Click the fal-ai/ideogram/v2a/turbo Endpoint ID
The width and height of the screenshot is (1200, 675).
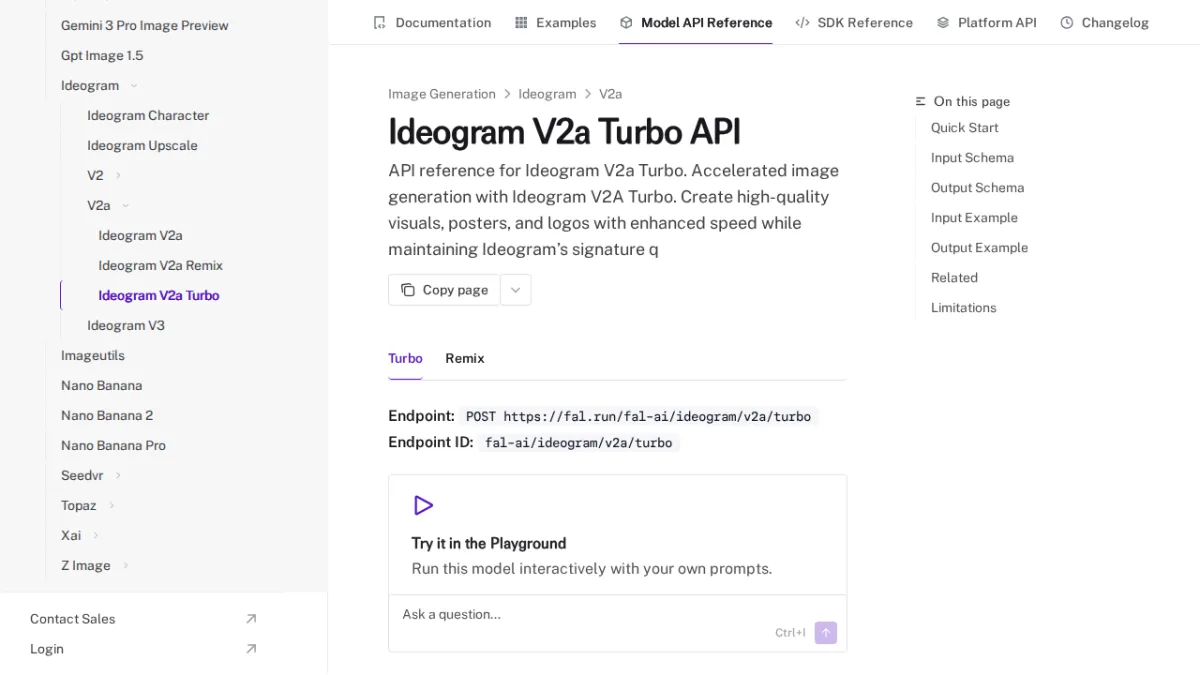click(x=578, y=443)
